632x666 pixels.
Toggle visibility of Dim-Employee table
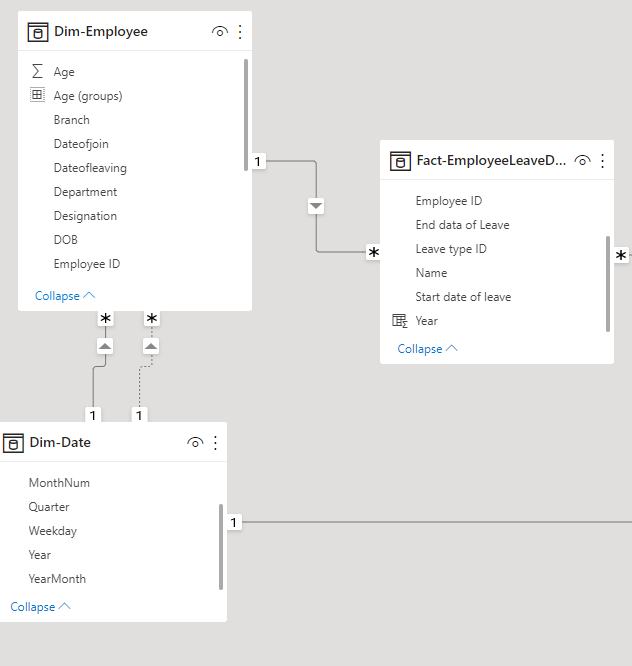point(220,32)
